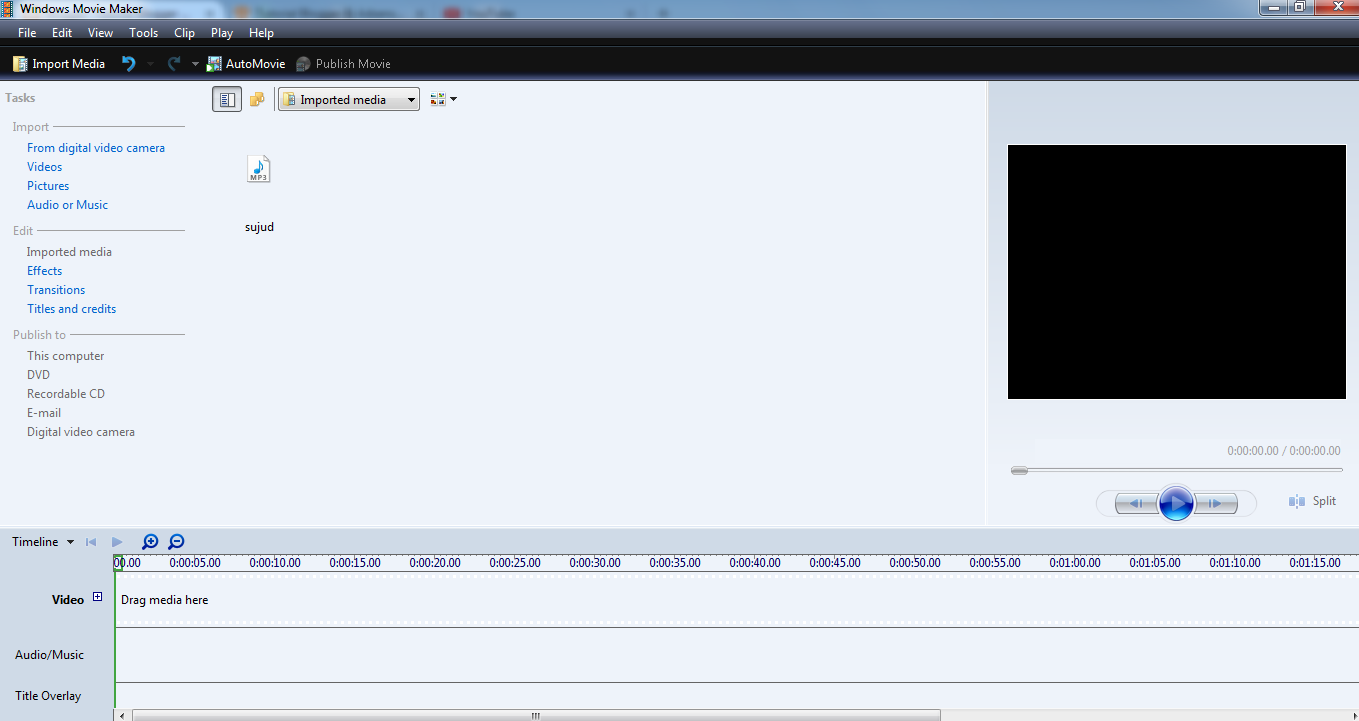The image size is (1359, 721).
Task: Click the preview monitor Play button
Action: [x=1176, y=503]
